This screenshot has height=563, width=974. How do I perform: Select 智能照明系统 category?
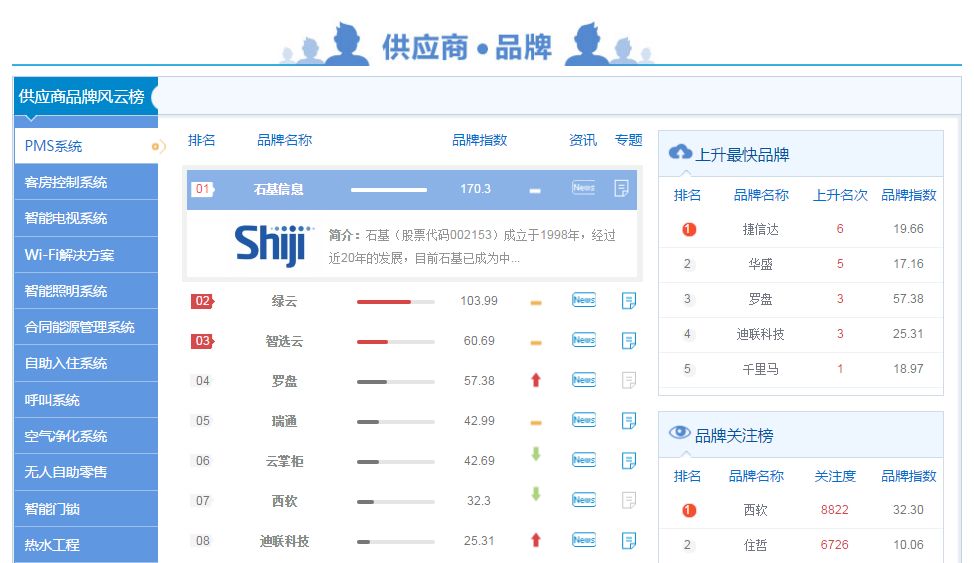(86, 291)
